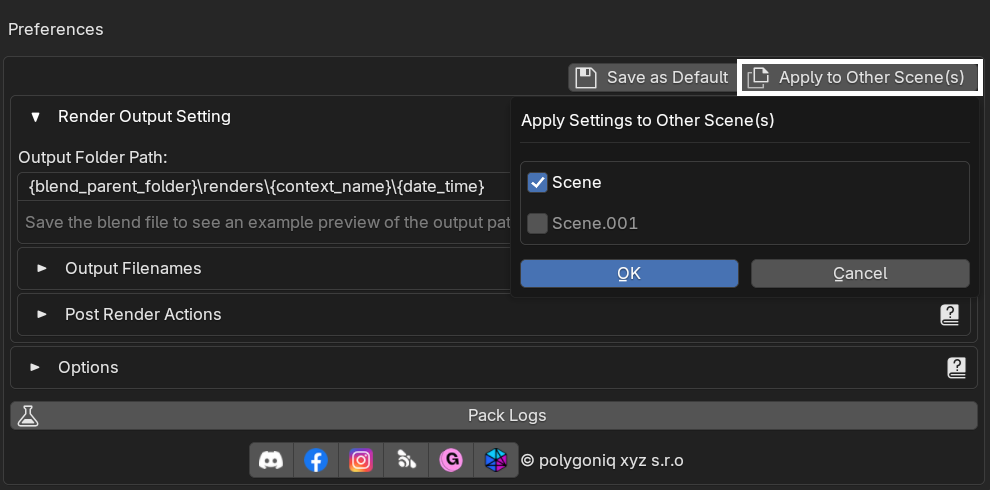
Task: Expand the Options section
Action: [x=36, y=368]
